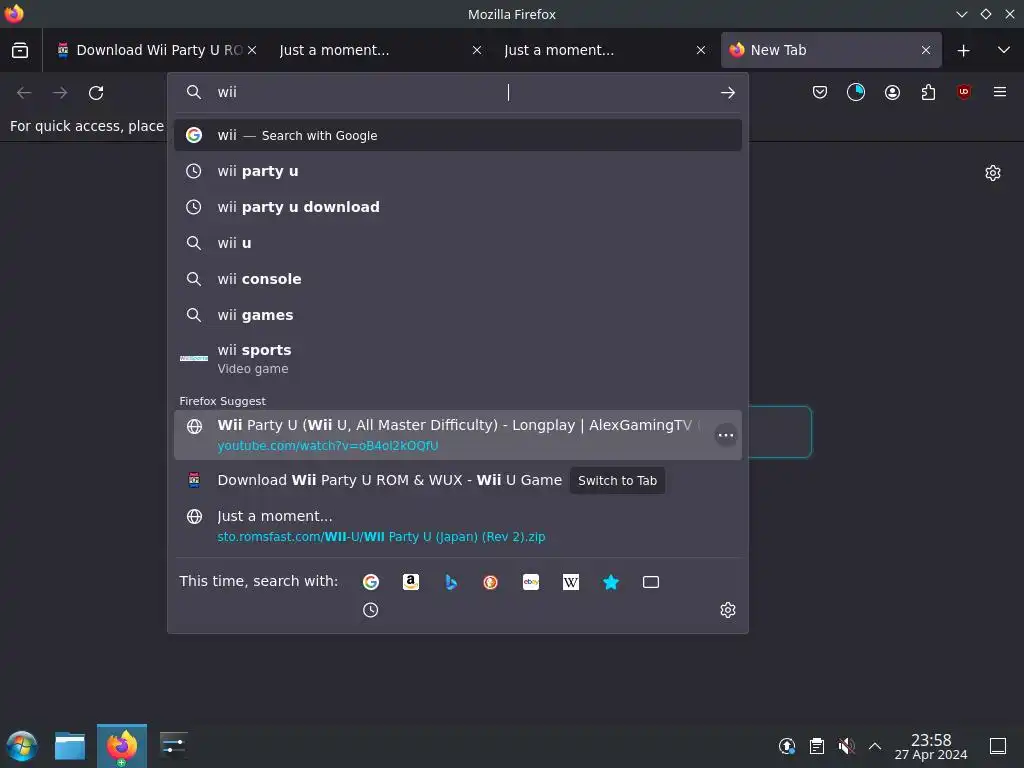1024x768 pixels.
Task: Open the Firefox account icon
Action: click(x=892, y=93)
